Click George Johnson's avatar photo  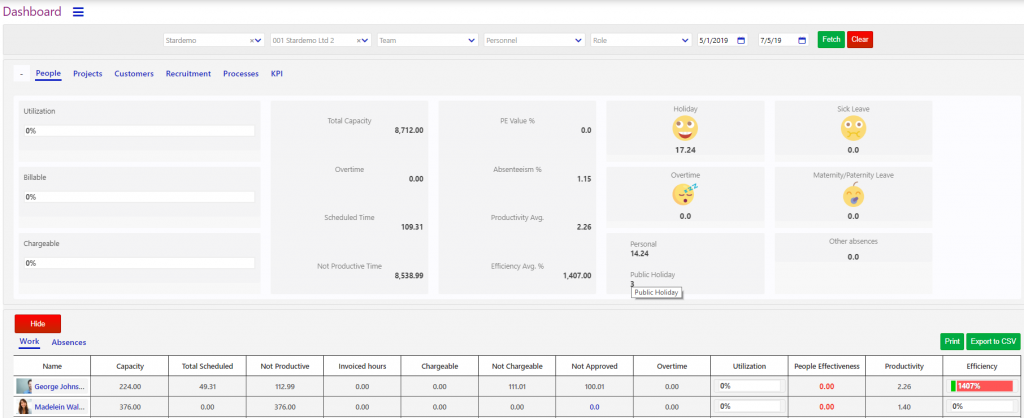pos(25,386)
